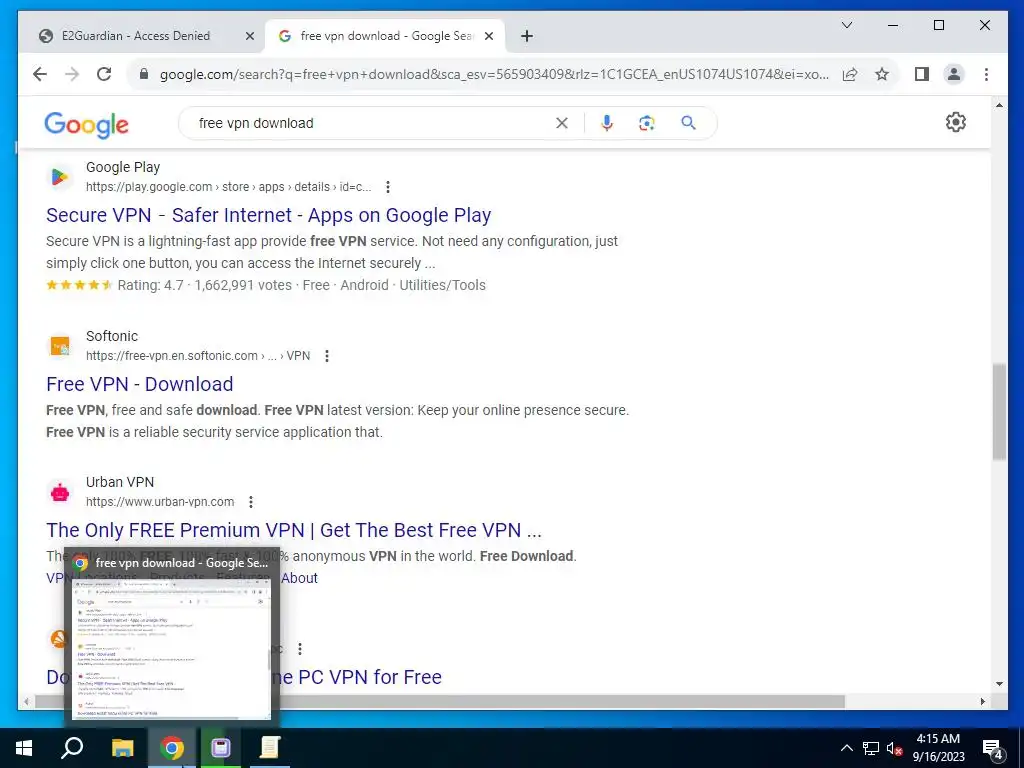Screen dimensions: 1024x768
Task: Click the muted volume tray icon
Action: click(x=894, y=748)
